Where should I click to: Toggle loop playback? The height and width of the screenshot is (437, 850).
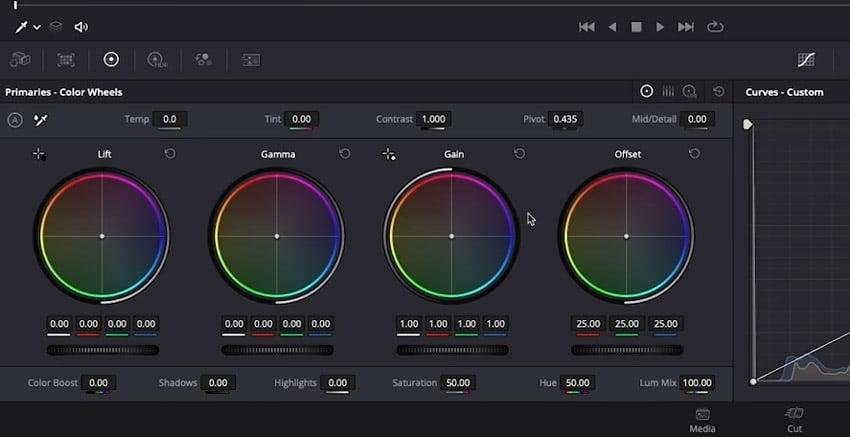click(715, 27)
